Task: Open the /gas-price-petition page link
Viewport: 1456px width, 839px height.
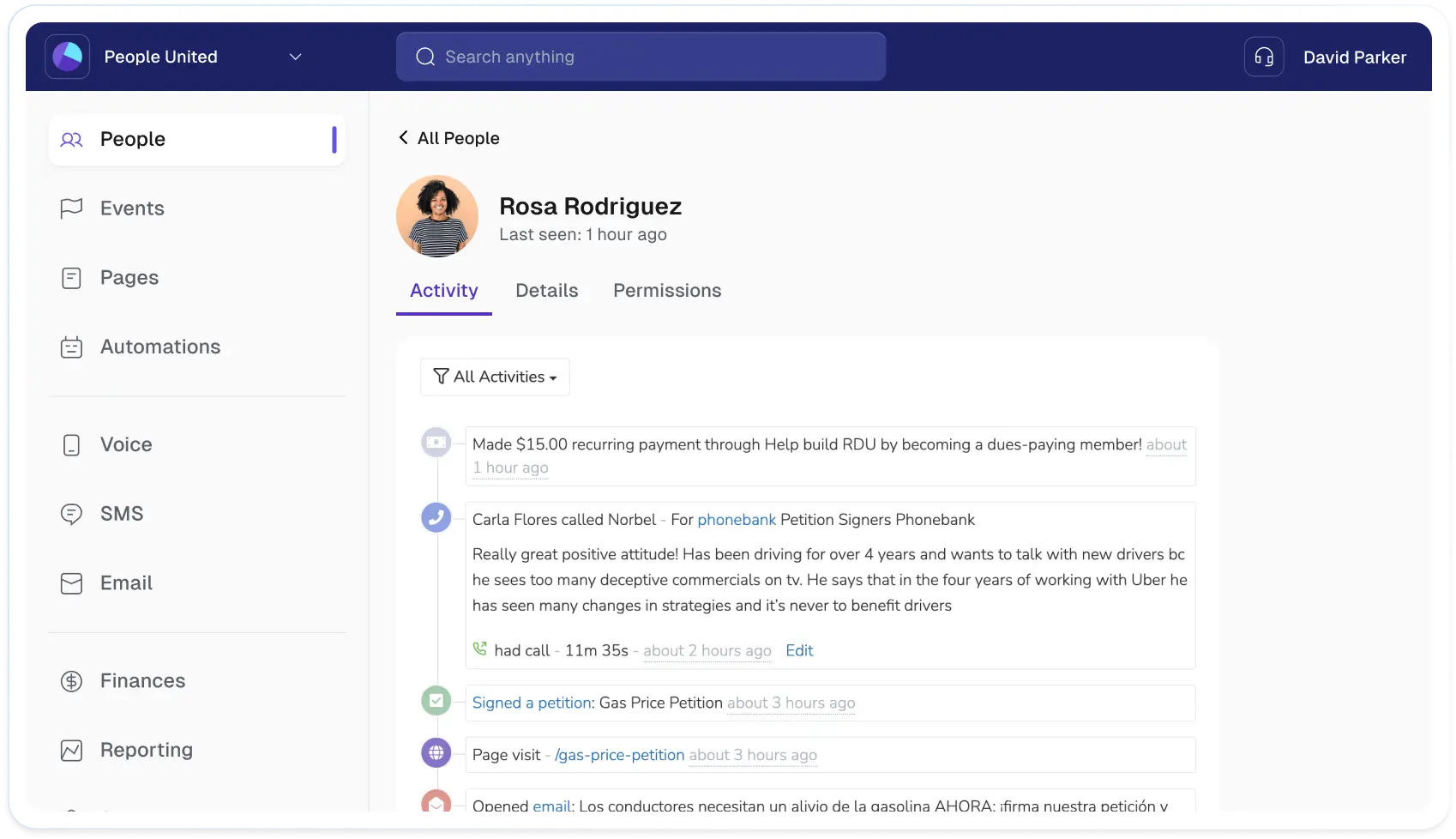Action: coord(619,756)
